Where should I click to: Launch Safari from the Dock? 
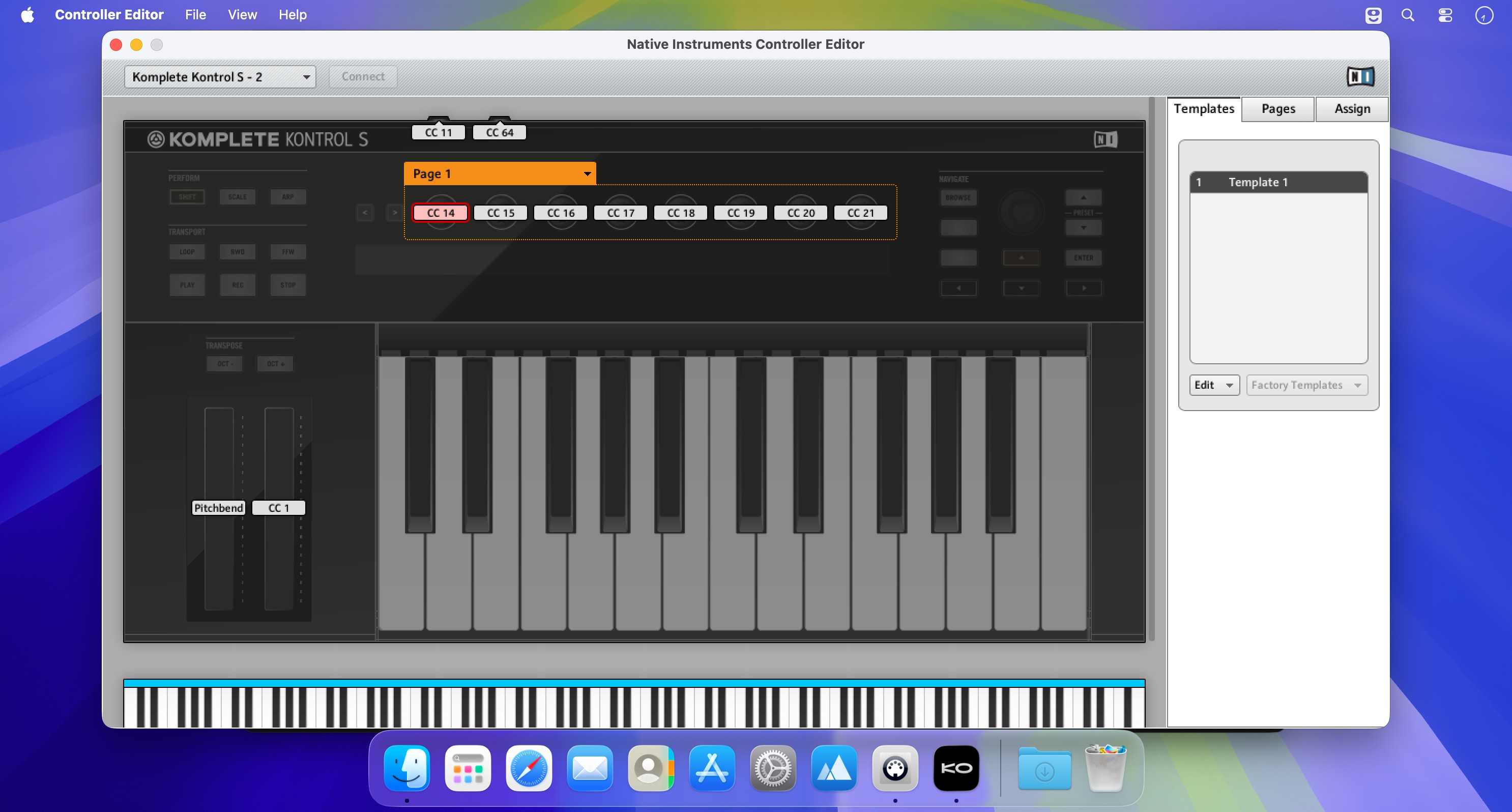[x=529, y=768]
